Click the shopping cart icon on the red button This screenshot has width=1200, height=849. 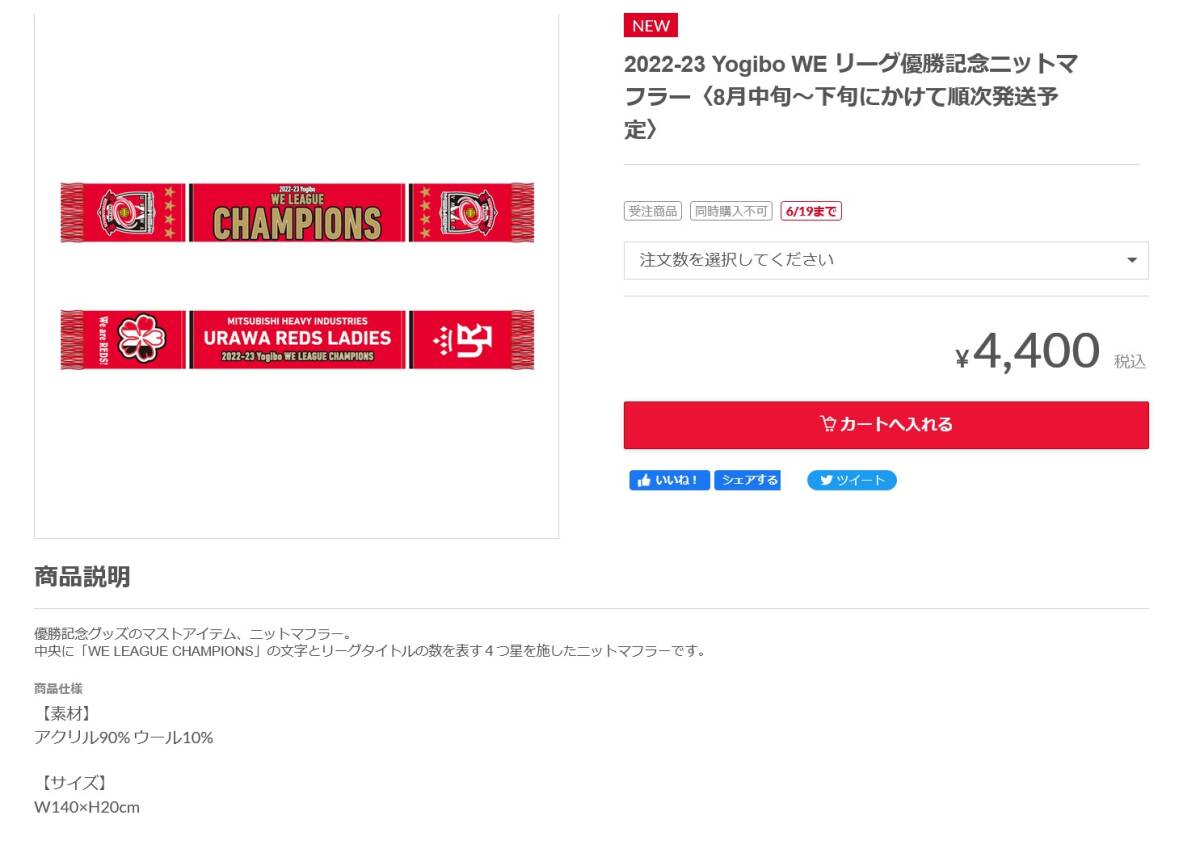(828, 424)
